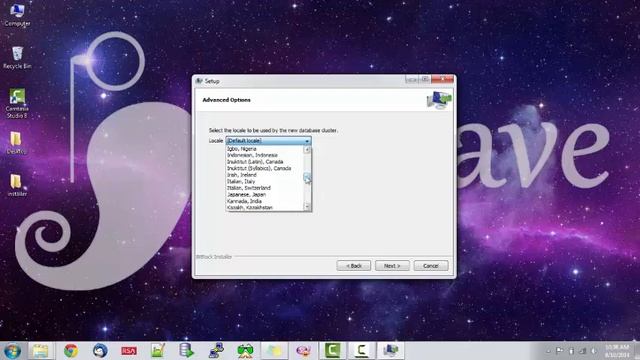Click locale list scroll up arrow
This screenshot has height=360, width=640.
click(307, 150)
